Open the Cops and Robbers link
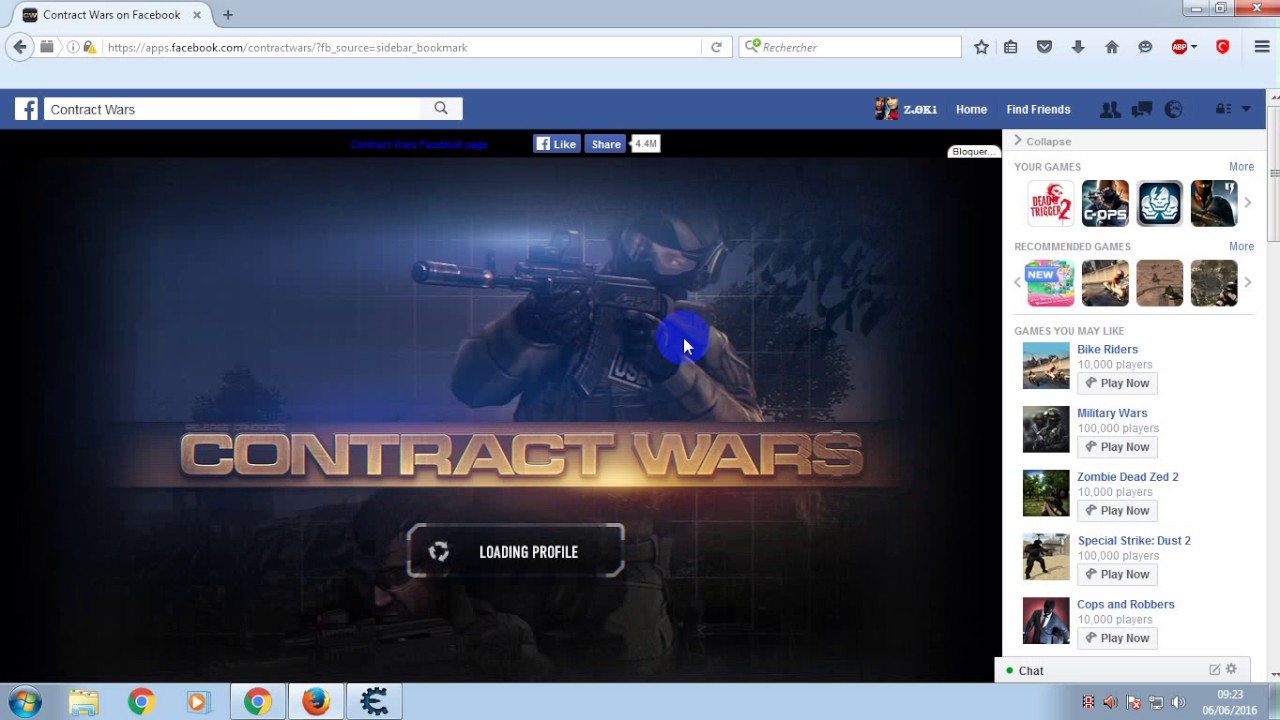This screenshot has width=1280, height=720. tap(1126, 604)
